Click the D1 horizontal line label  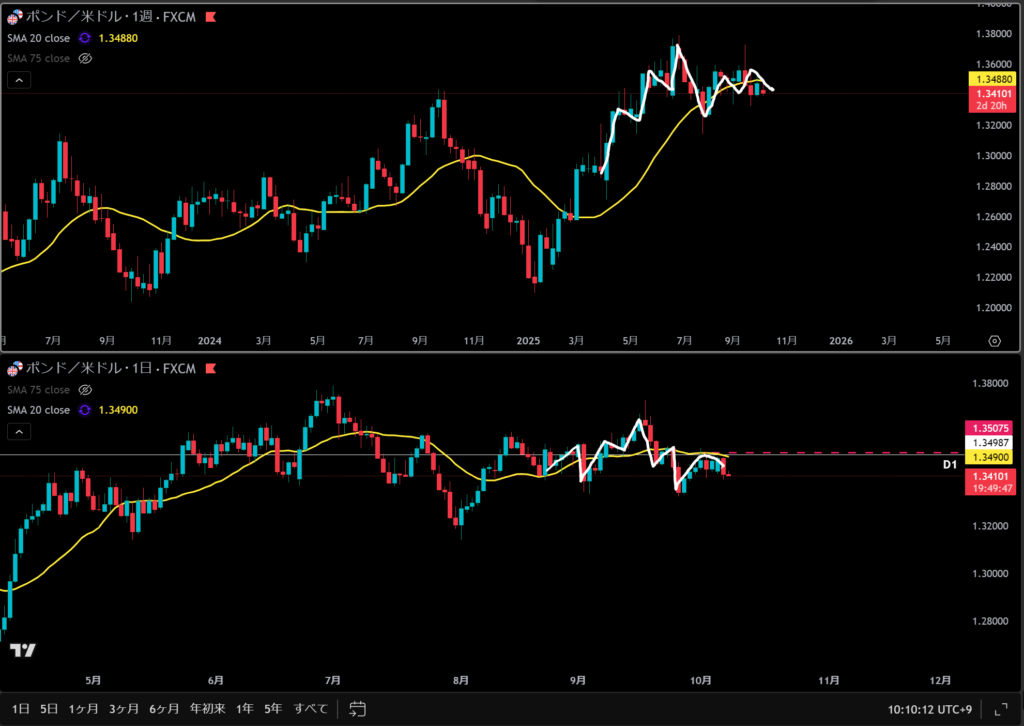pyautogui.click(x=949, y=464)
